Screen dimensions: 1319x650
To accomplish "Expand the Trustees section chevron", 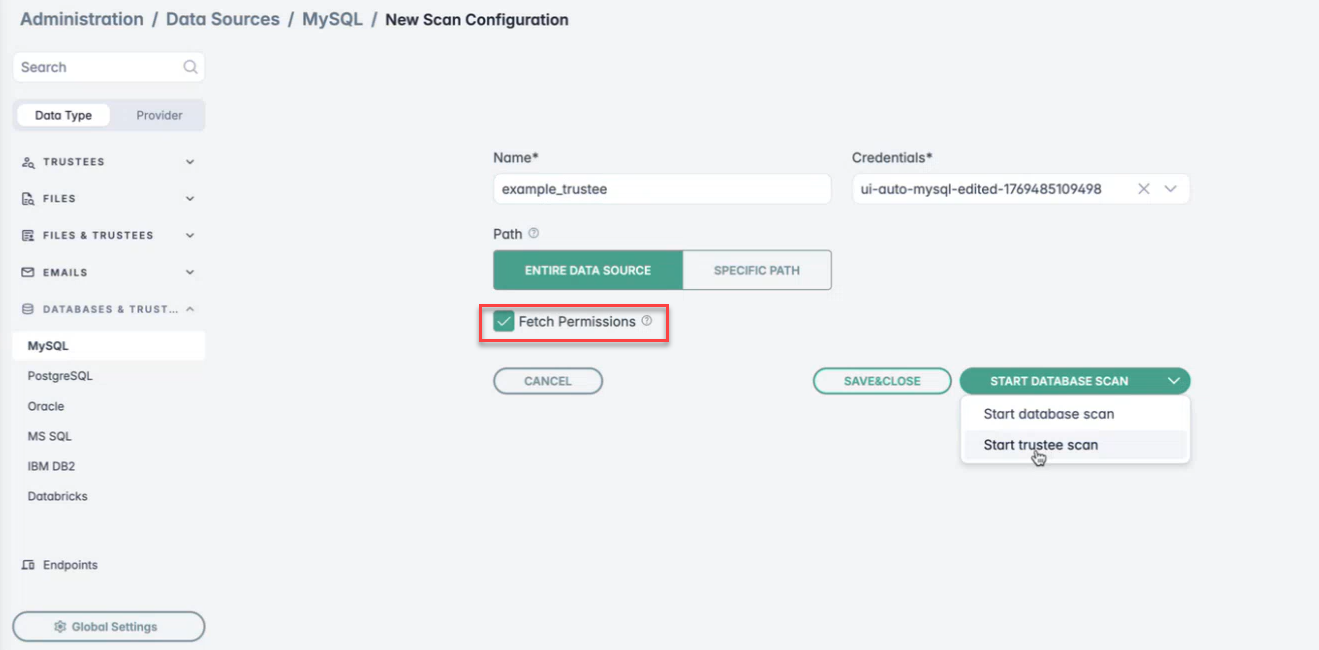I will (x=190, y=162).
